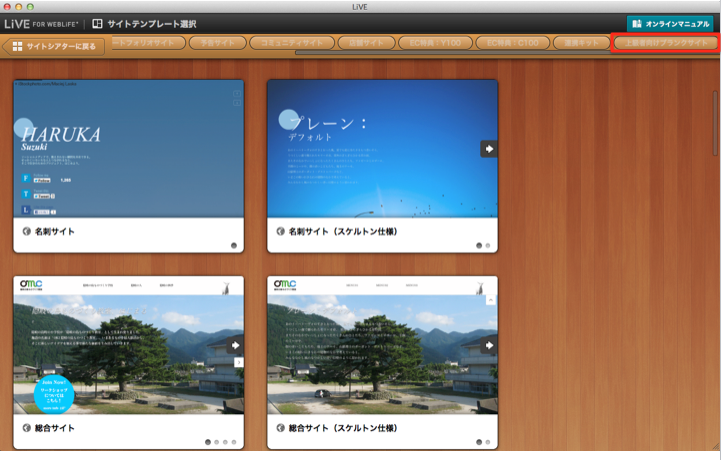Click the book icon in オンラインマニュアル
721x460 pixels.
pyautogui.click(x=636, y=24)
